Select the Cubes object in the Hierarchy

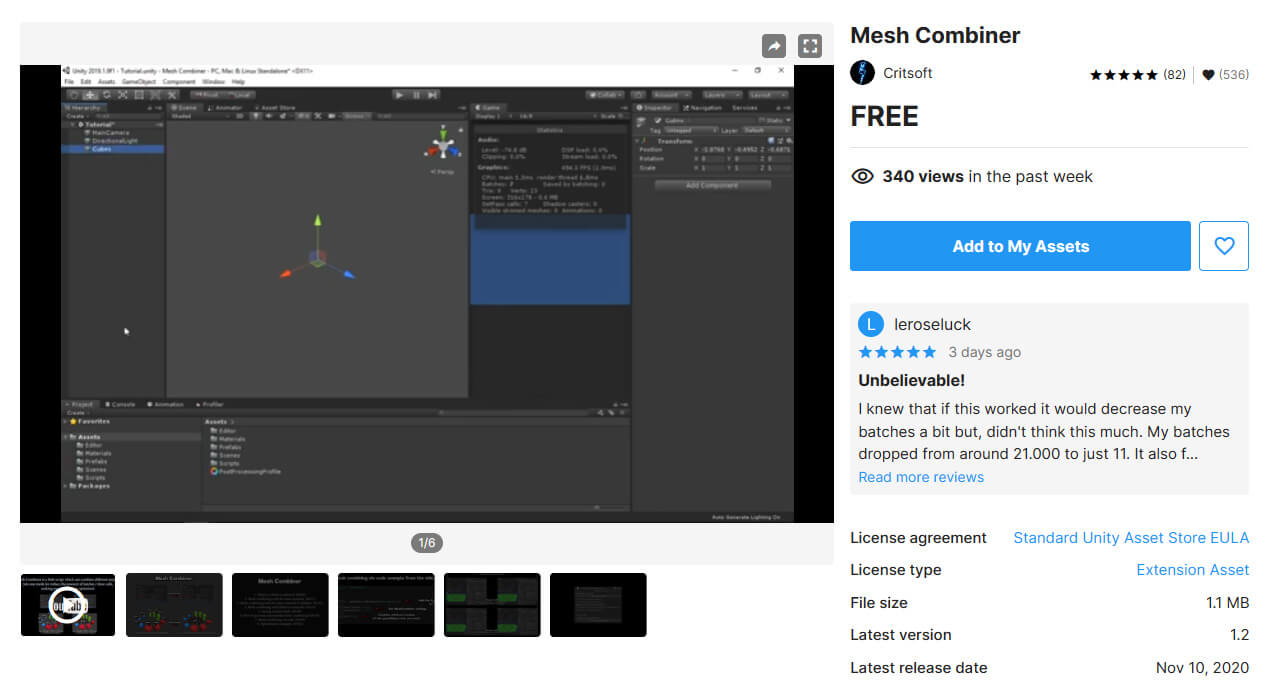click(x=113, y=149)
